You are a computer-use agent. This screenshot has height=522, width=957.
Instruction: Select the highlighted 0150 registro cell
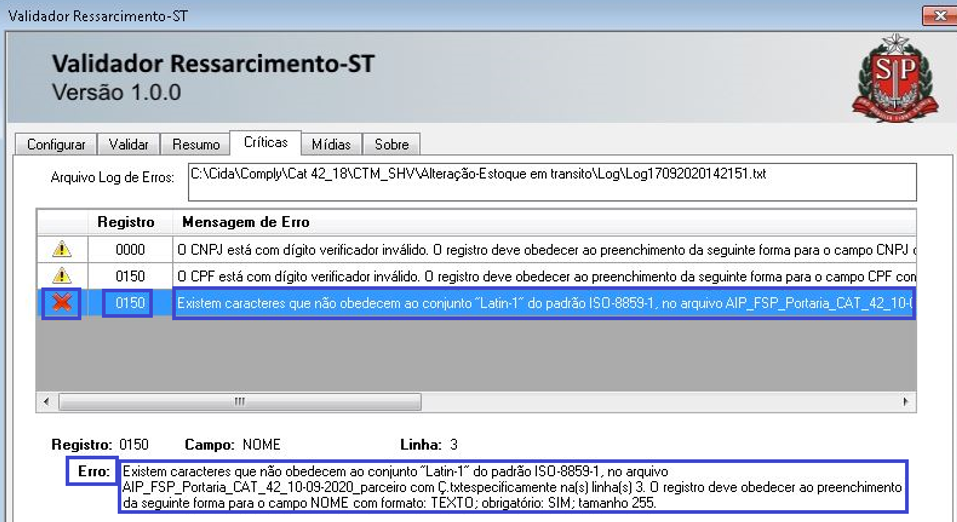(130, 303)
